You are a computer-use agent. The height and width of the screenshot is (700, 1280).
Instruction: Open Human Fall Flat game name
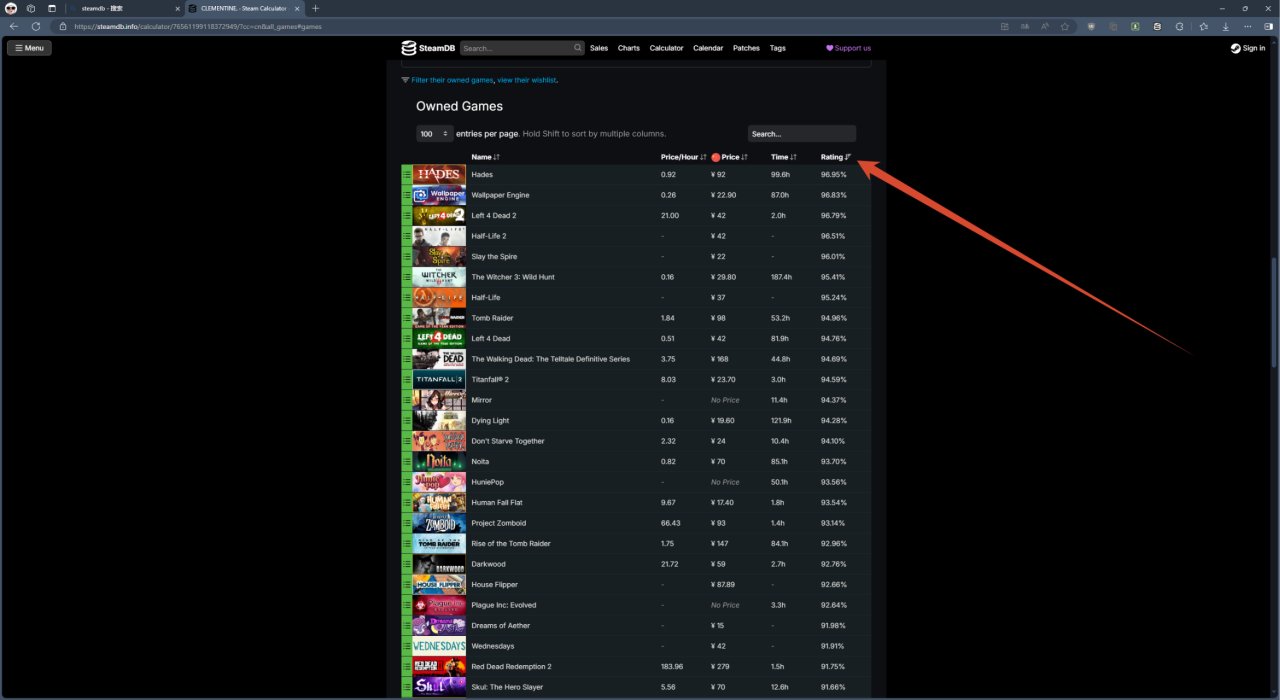click(497, 503)
